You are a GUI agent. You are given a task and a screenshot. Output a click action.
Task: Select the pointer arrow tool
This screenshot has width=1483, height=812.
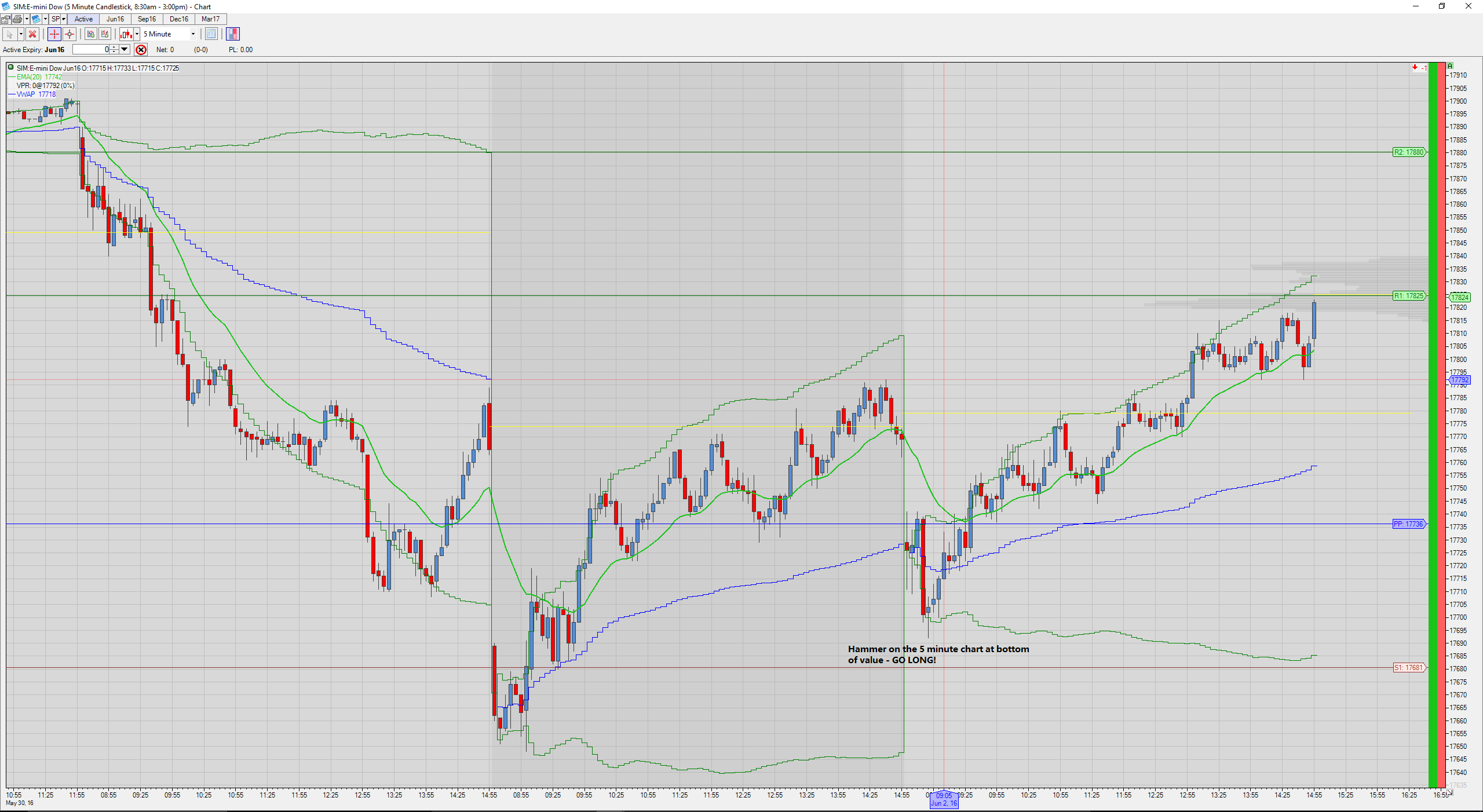pos(10,34)
